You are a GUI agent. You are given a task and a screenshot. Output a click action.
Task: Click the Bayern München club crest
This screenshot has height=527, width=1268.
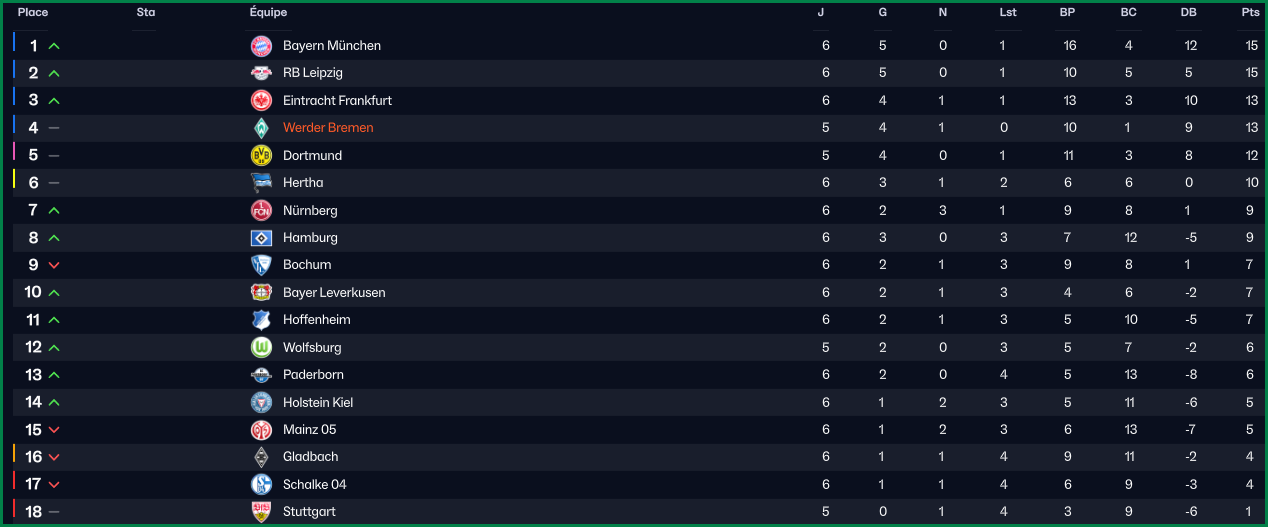[261, 46]
